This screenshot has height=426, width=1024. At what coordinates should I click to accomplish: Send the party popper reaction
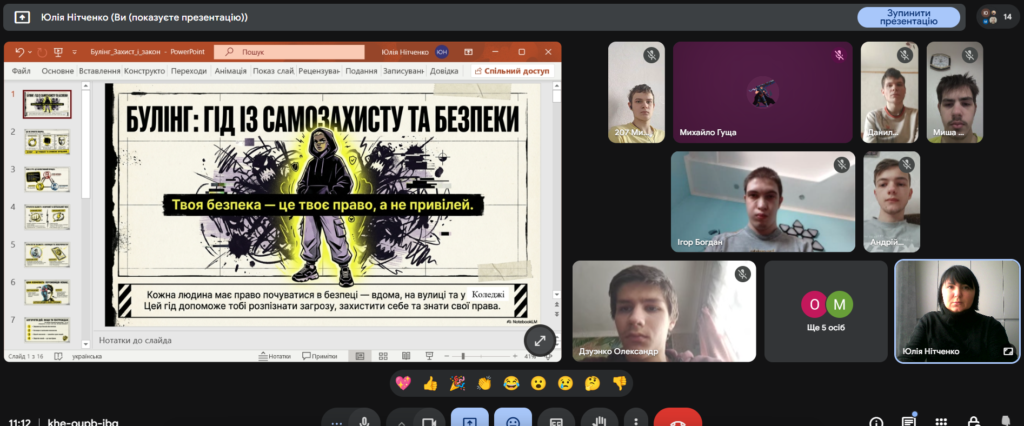point(457,382)
